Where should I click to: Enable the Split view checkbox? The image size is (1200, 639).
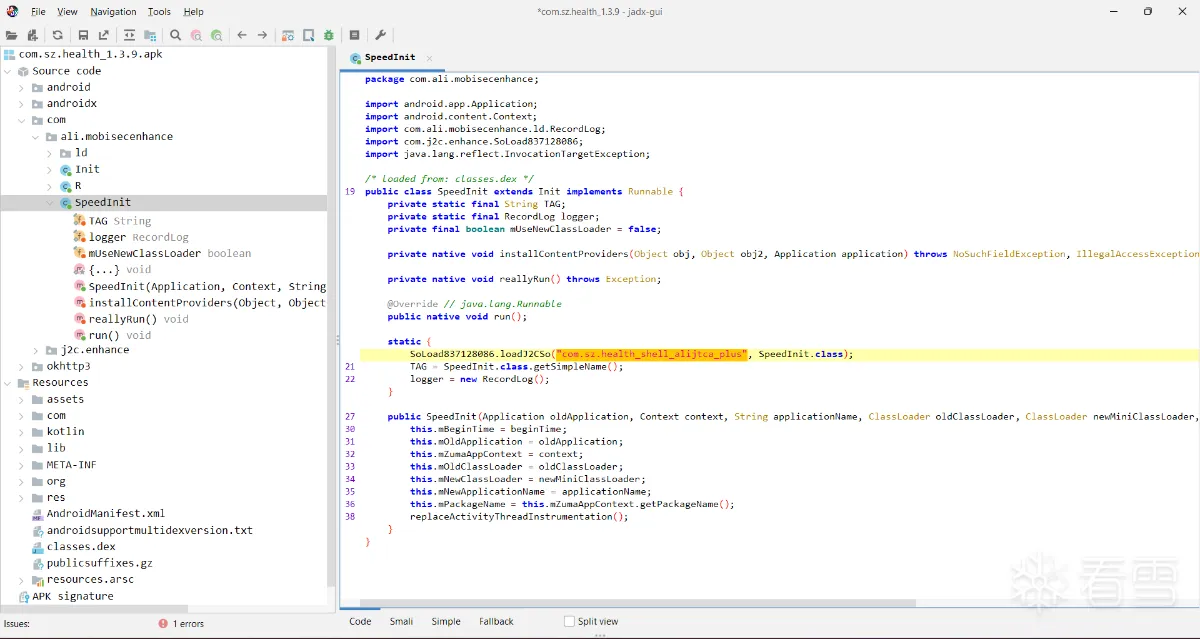click(569, 621)
